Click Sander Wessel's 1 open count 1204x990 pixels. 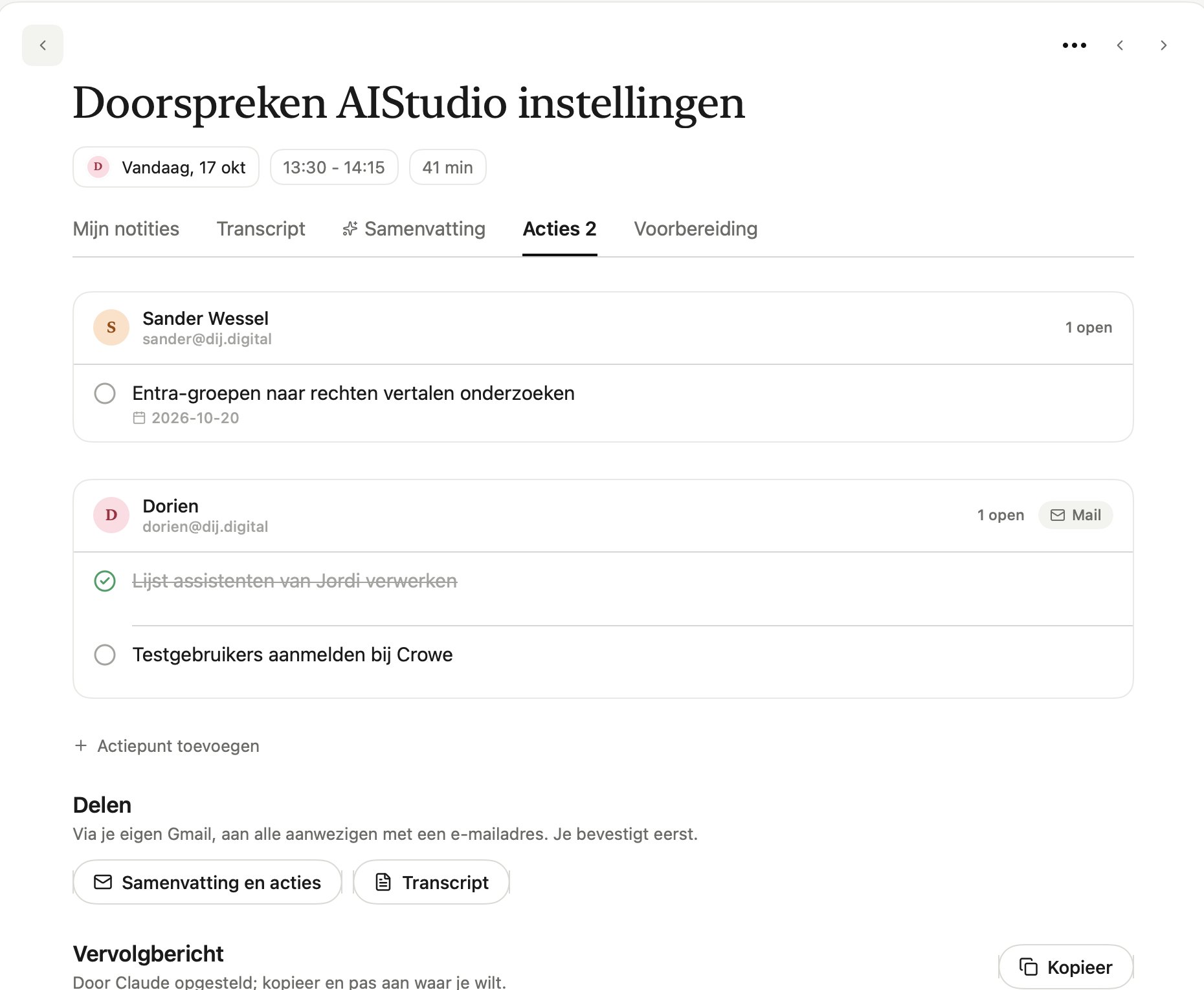point(1089,327)
